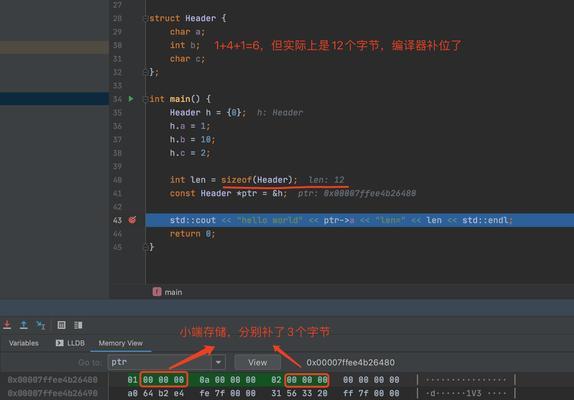The width and height of the screenshot is (574, 400).
Task: Click the green run arrow beside main()
Action: click(x=131, y=99)
